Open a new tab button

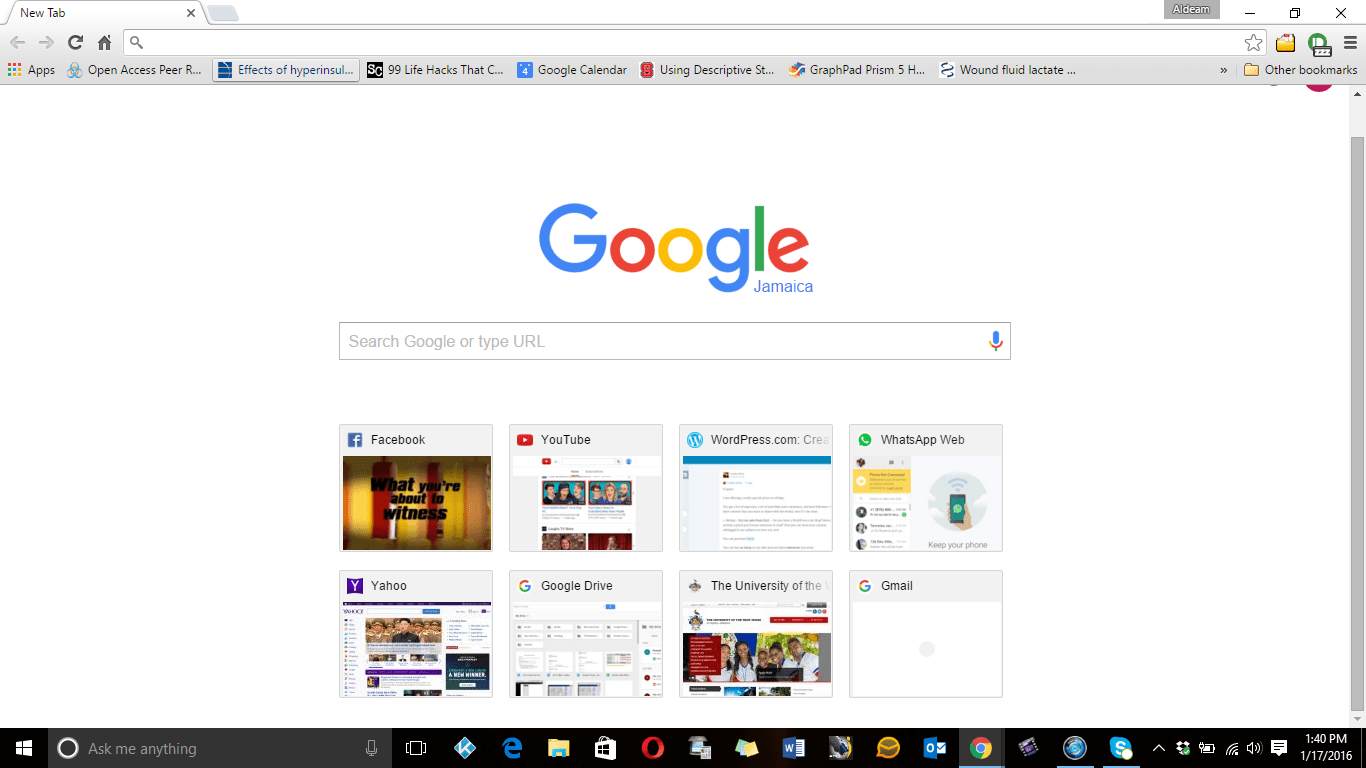222,13
